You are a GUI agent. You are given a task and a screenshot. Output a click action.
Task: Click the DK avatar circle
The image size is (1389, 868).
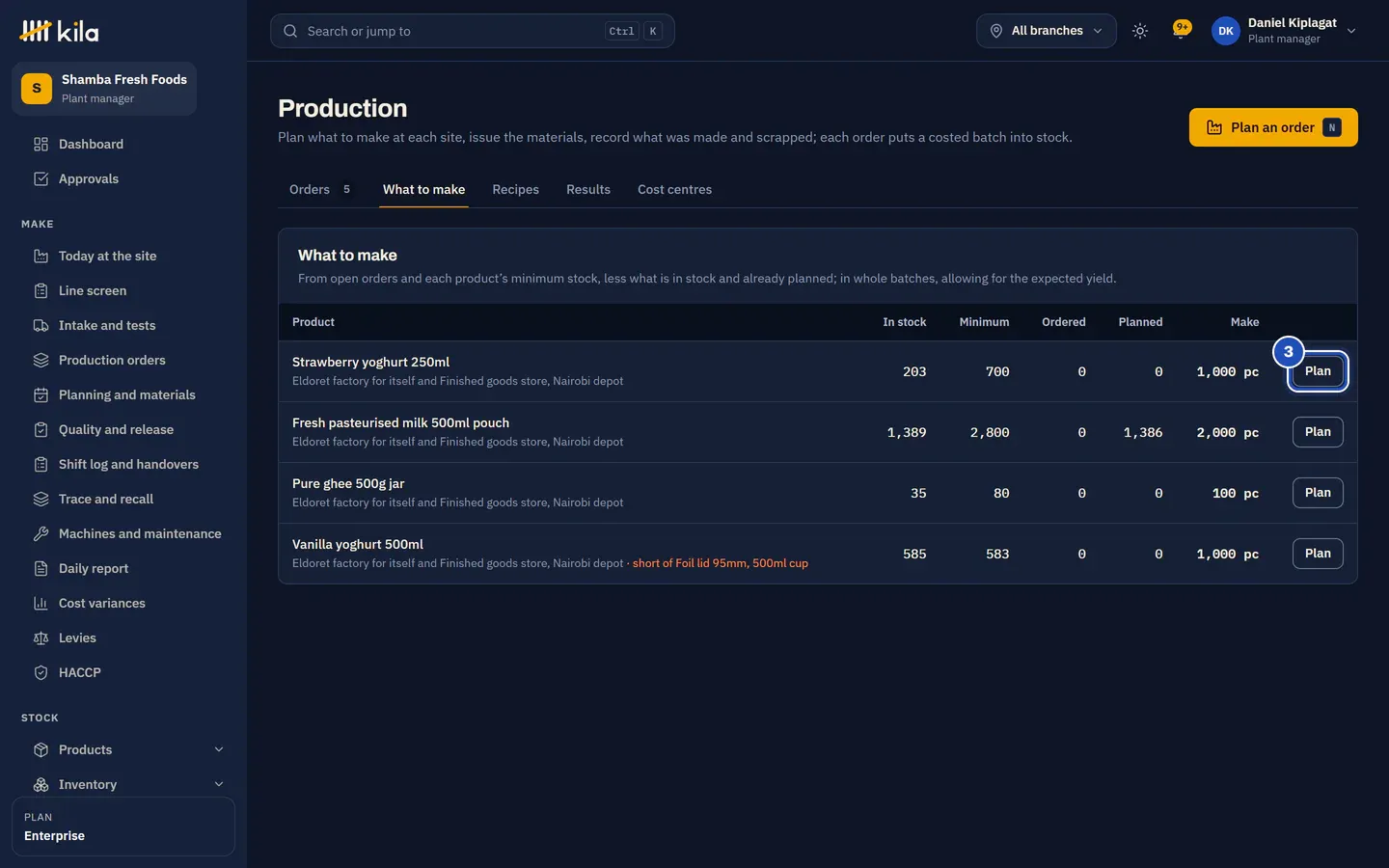pyautogui.click(x=1226, y=31)
